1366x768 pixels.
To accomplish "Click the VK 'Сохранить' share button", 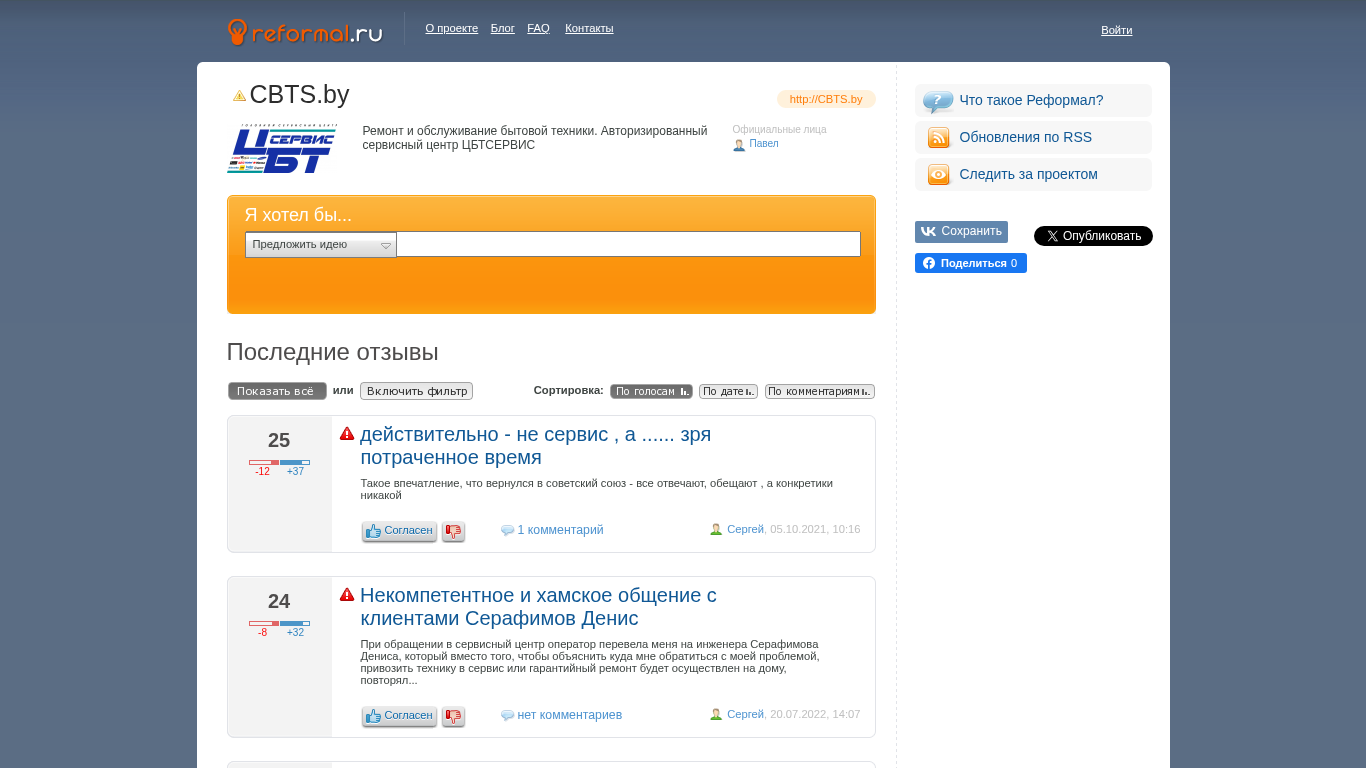I will (961, 232).
